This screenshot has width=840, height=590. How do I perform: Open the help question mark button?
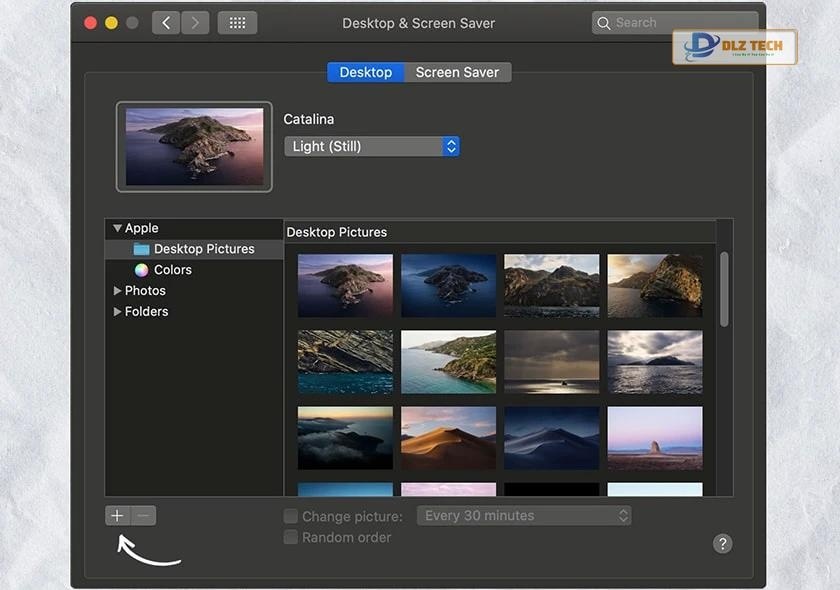[x=722, y=544]
